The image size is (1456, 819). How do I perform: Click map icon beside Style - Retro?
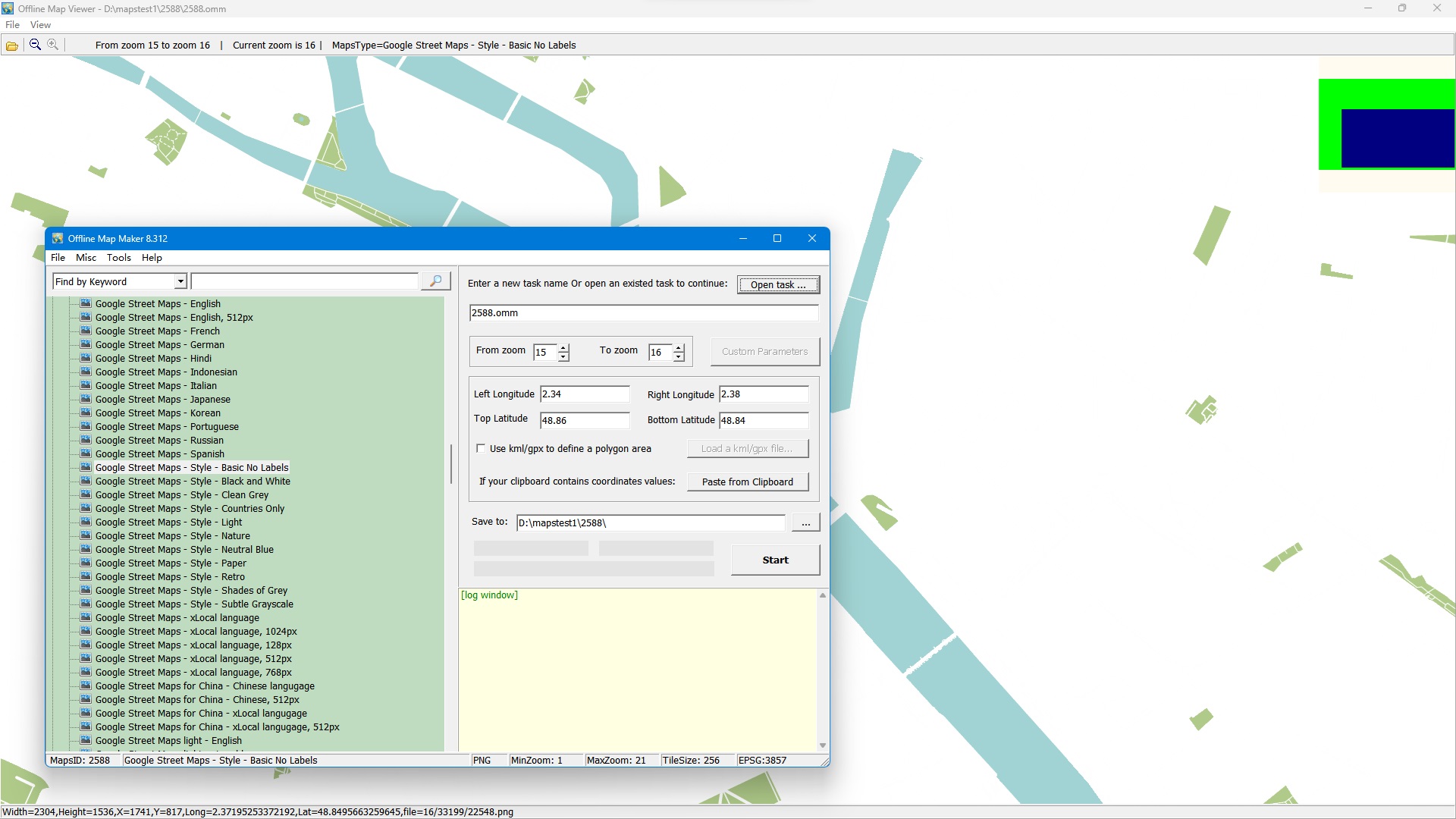point(86,576)
